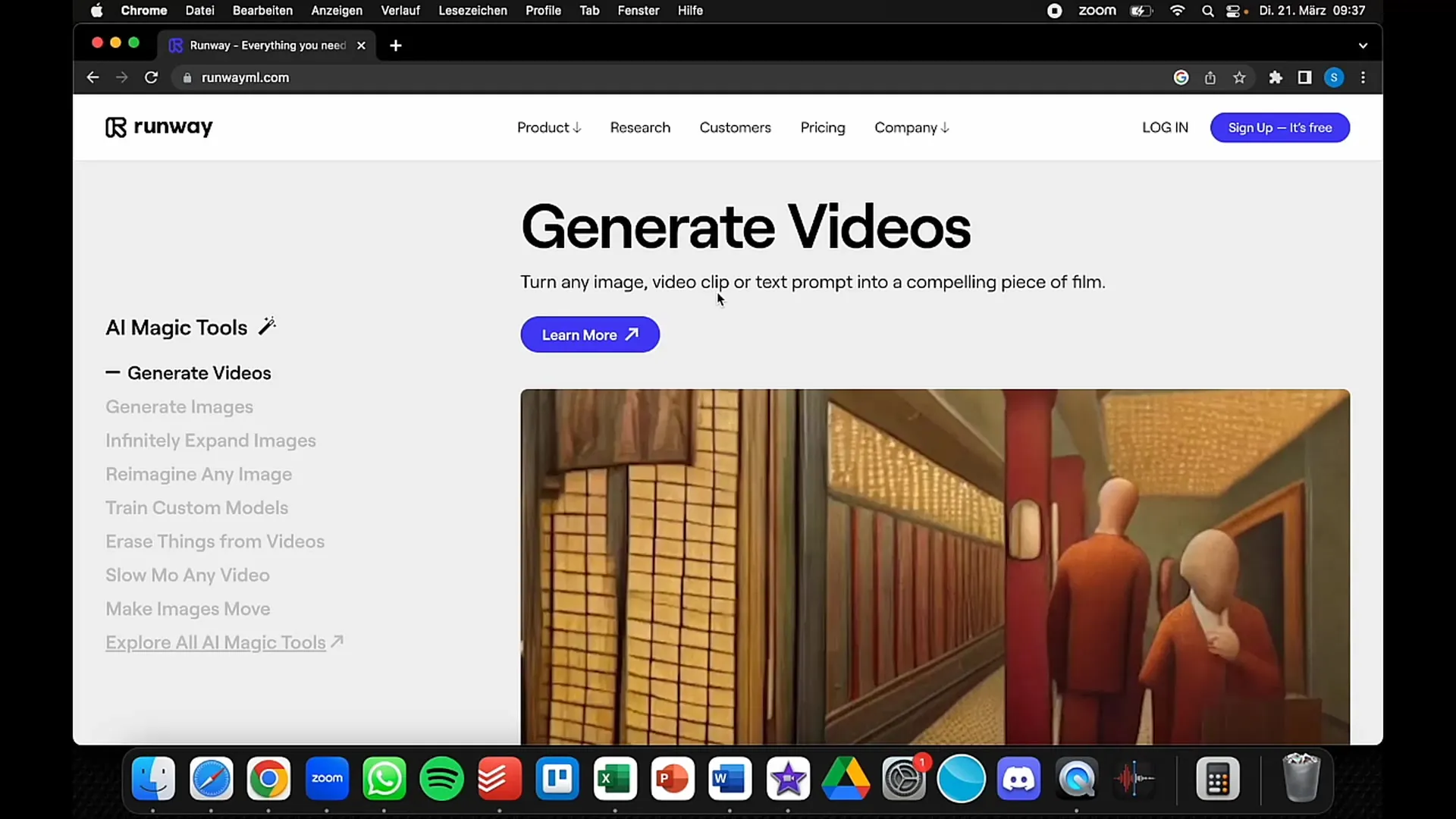Open Trello from the dock
1456x819 pixels.
coord(556,778)
